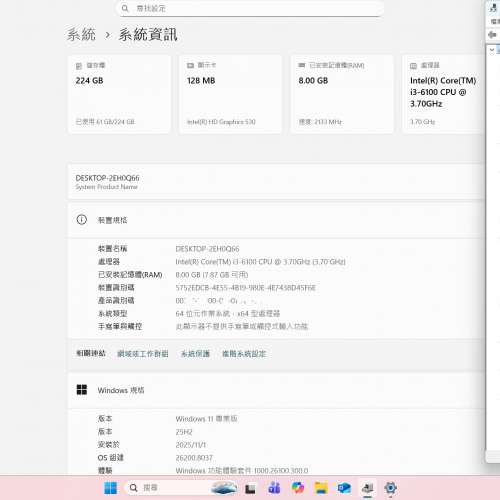Open the 網域或工作群組 link
Screen dimensions: 500x500
[x=142, y=354]
